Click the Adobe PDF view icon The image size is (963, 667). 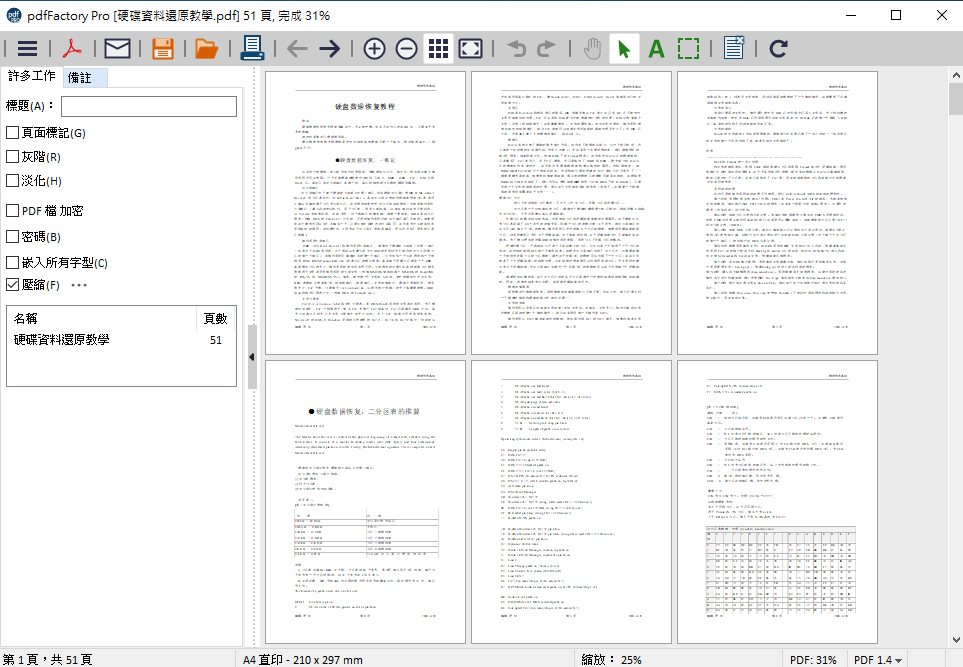point(73,48)
